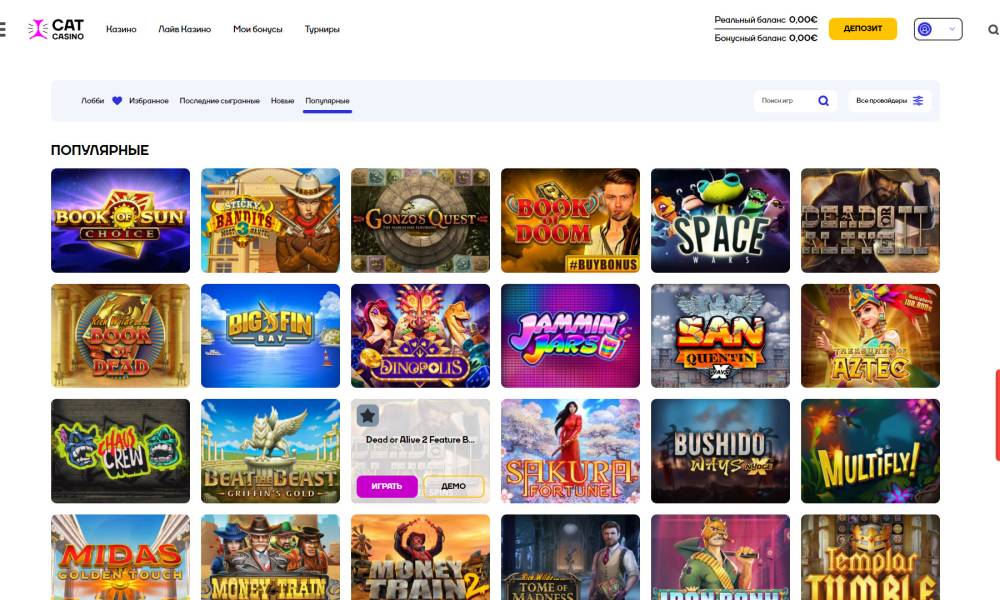Launch Bushido Ways game tile
The height and width of the screenshot is (600, 1000).
721,451
